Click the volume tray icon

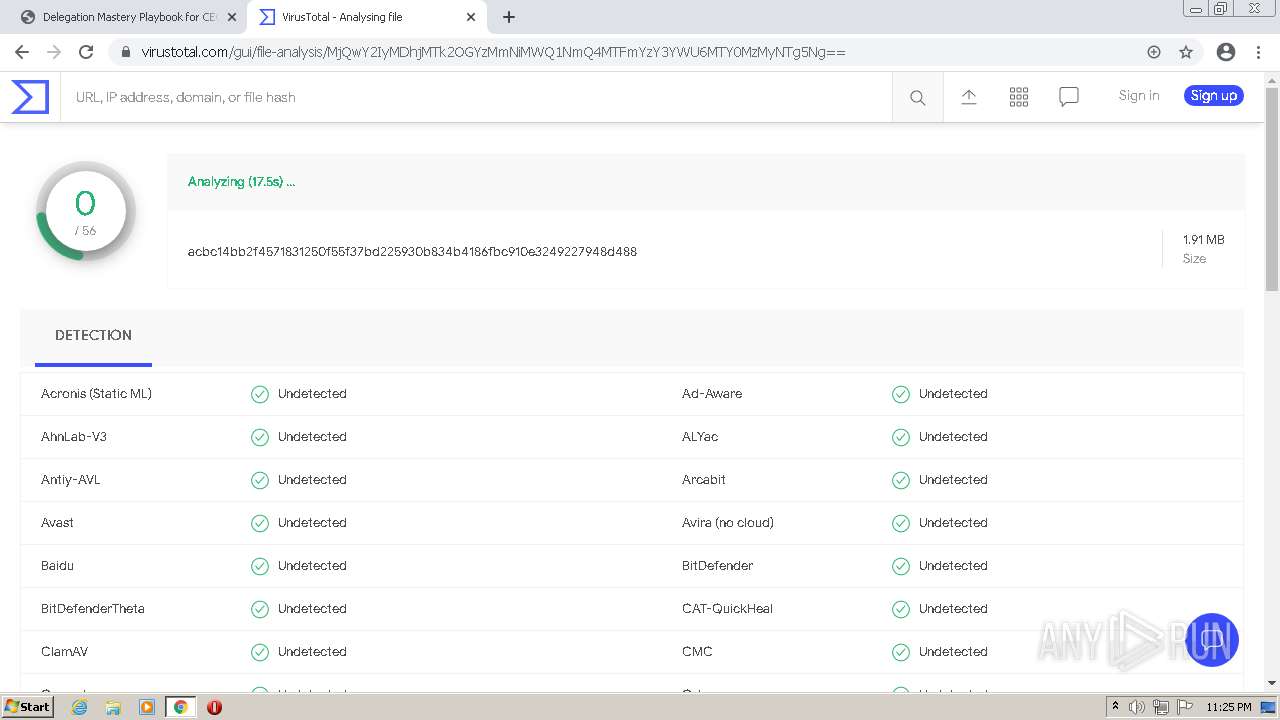click(x=1137, y=707)
